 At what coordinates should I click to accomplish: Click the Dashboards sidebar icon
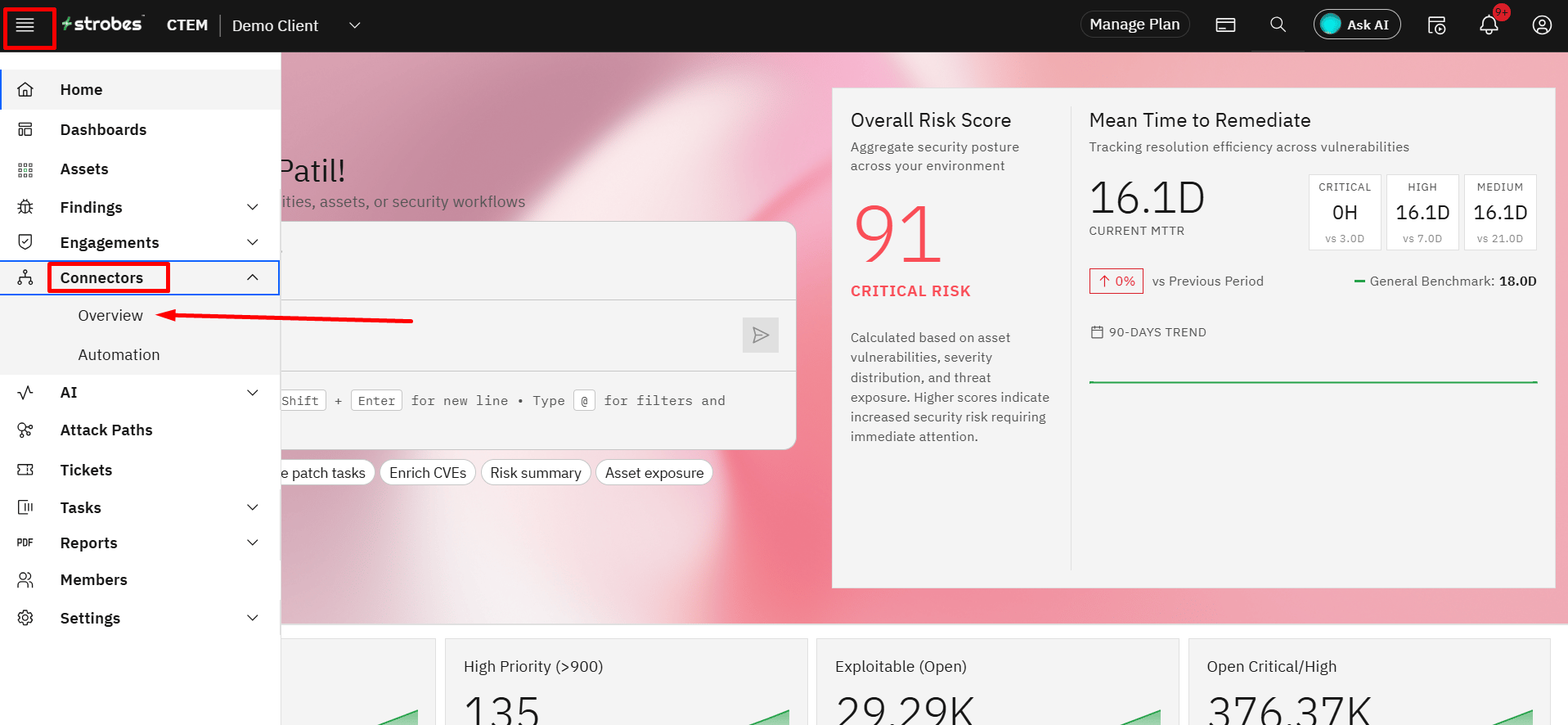(25, 129)
